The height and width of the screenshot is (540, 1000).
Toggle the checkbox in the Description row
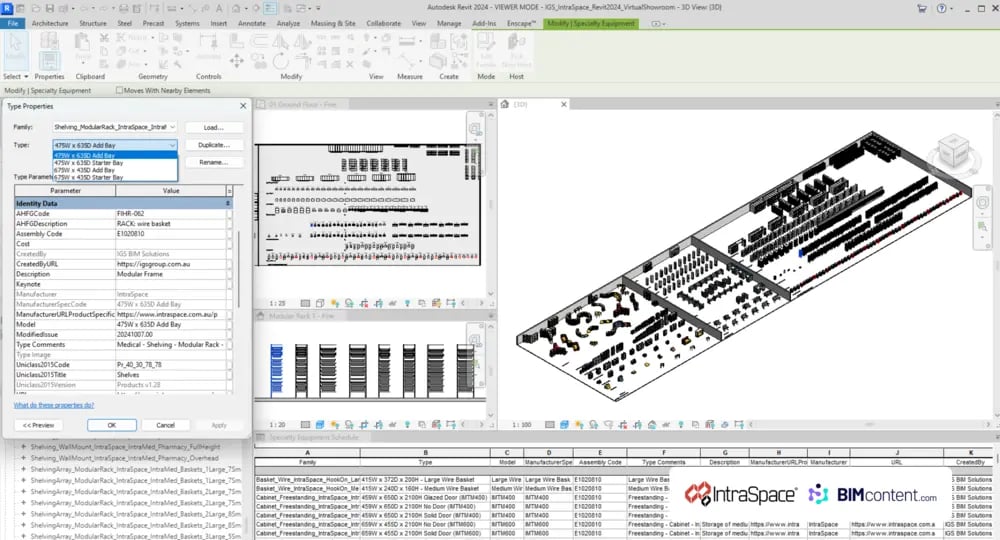230,274
